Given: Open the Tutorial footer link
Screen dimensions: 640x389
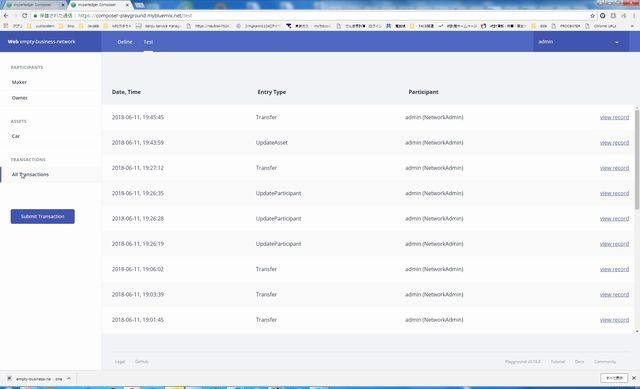Looking at the screenshot, I should (x=558, y=362).
